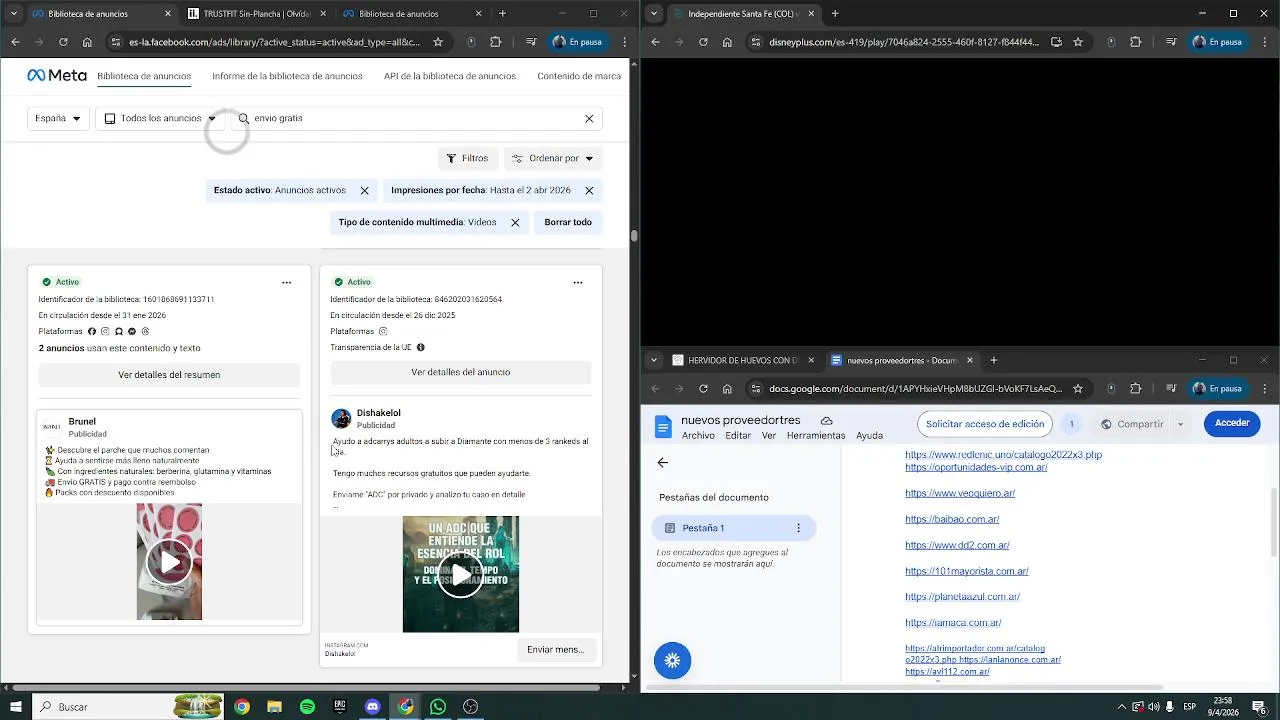Play the Brunel ad video

pyautogui.click(x=169, y=562)
